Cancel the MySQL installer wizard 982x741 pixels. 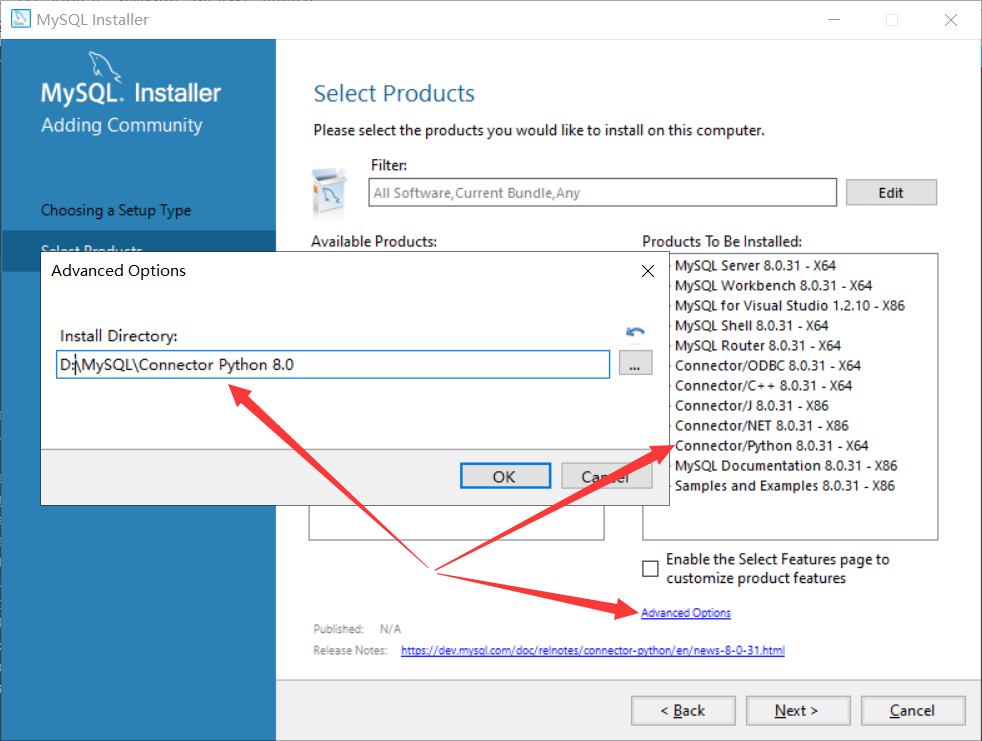[x=912, y=710]
